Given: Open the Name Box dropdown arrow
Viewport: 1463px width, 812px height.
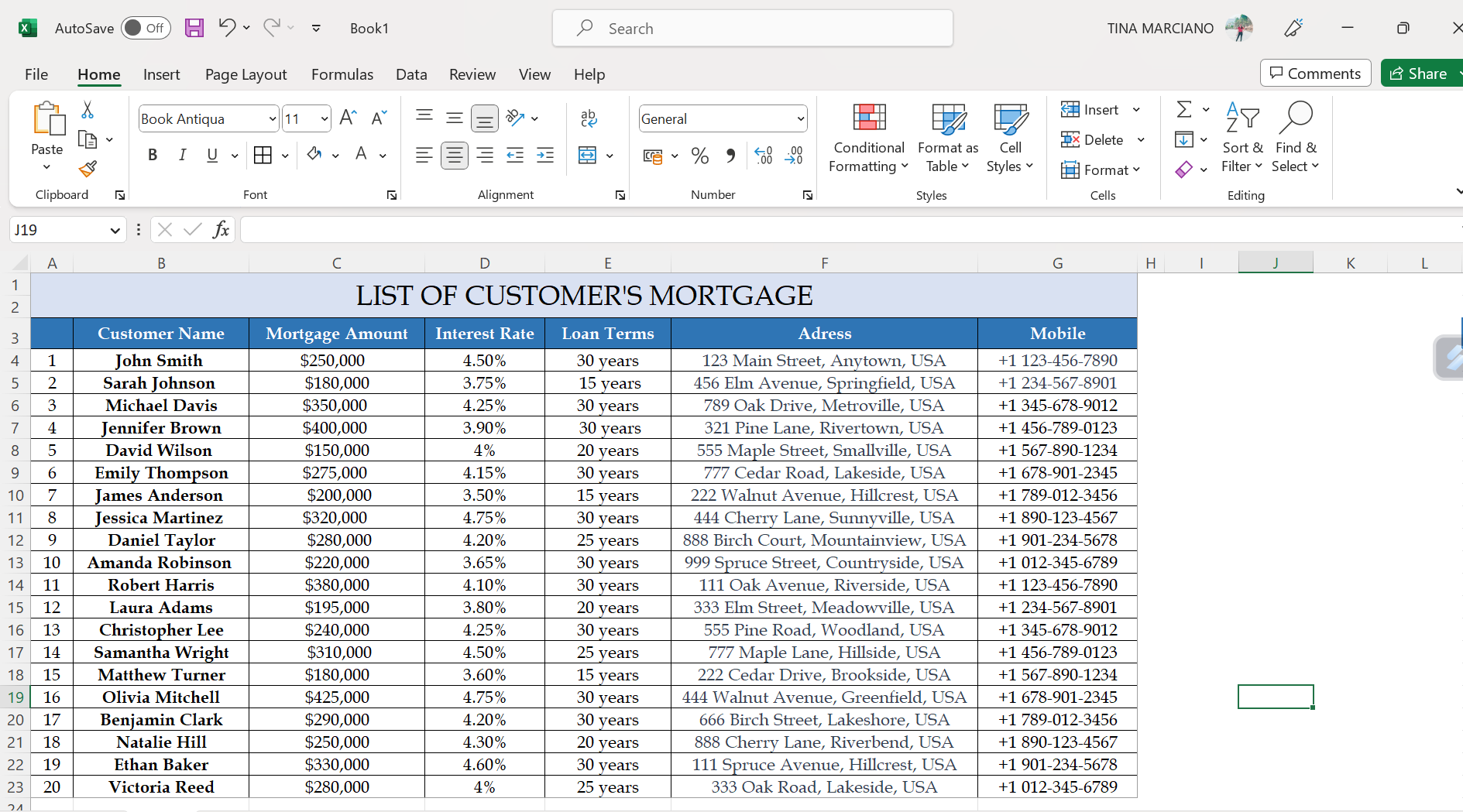Looking at the screenshot, I should [x=115, y=231].
